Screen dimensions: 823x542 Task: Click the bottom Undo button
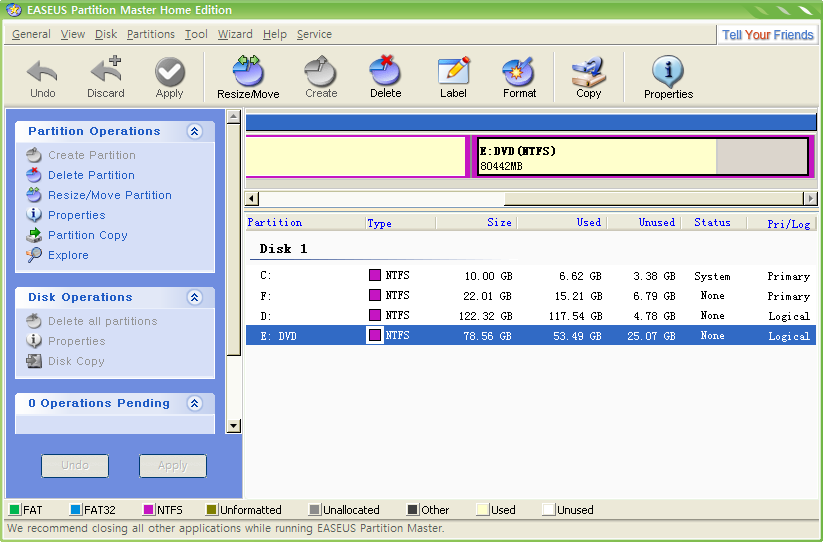(75, 465)
